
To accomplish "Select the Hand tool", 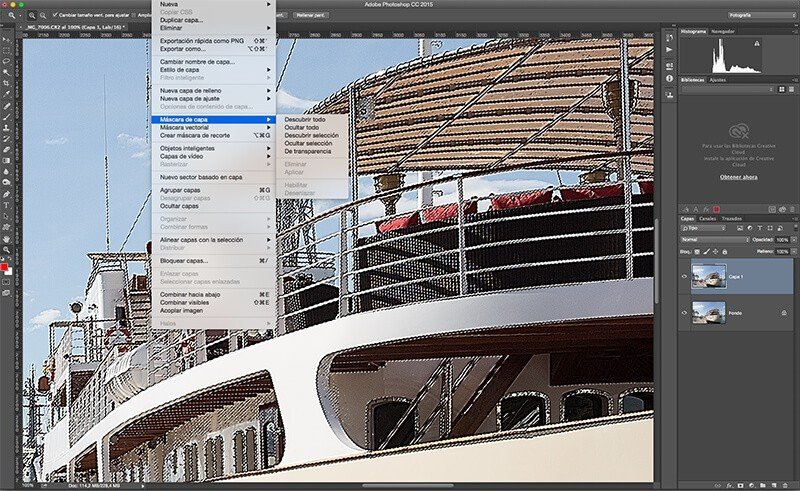I will coord(7,239).
